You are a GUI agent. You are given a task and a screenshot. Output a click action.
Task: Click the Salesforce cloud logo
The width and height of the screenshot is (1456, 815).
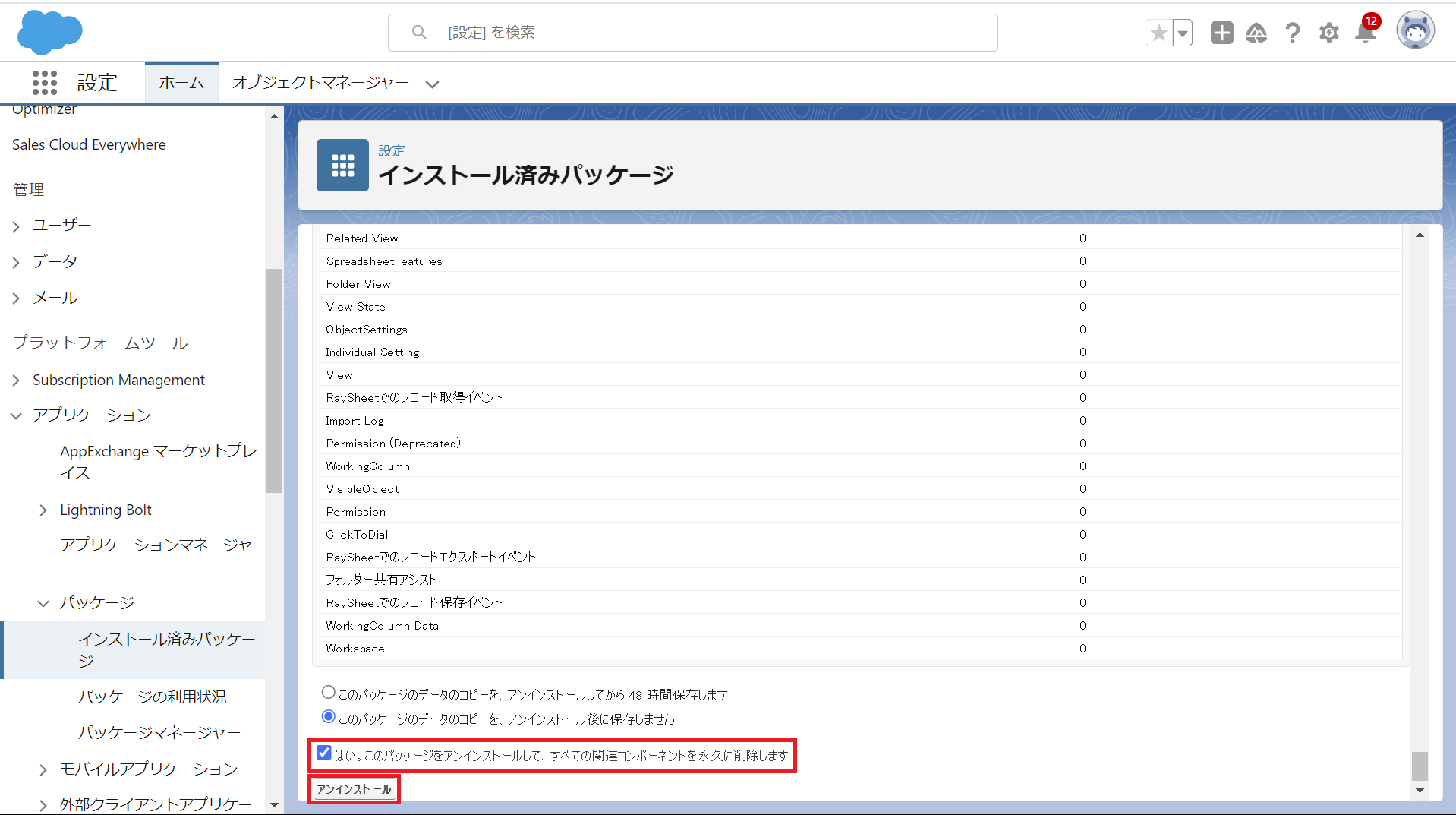click(49, 33)
